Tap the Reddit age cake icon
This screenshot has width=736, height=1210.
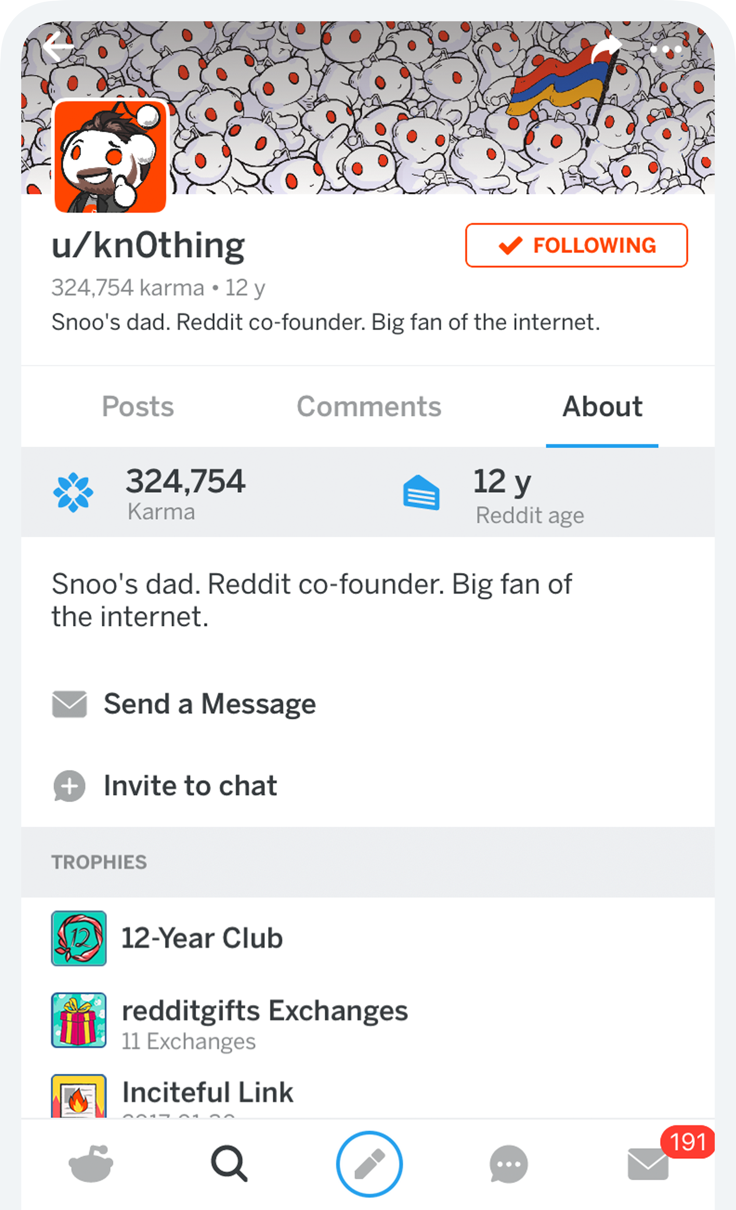point(421,493)
